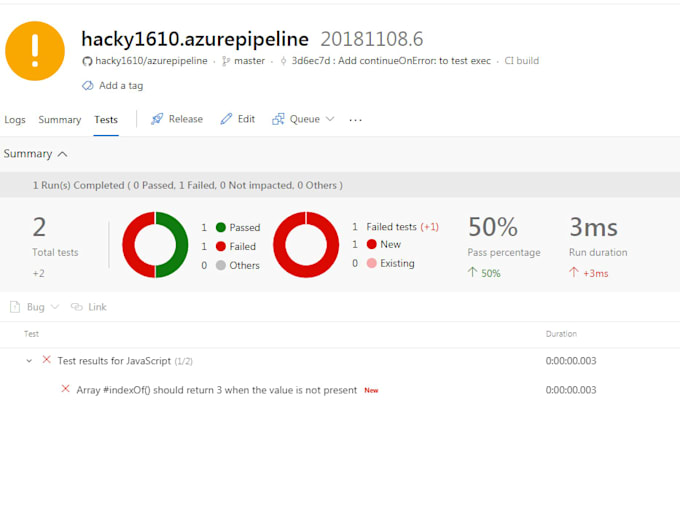Click the green Passed legend dot

tap(221, 227)
